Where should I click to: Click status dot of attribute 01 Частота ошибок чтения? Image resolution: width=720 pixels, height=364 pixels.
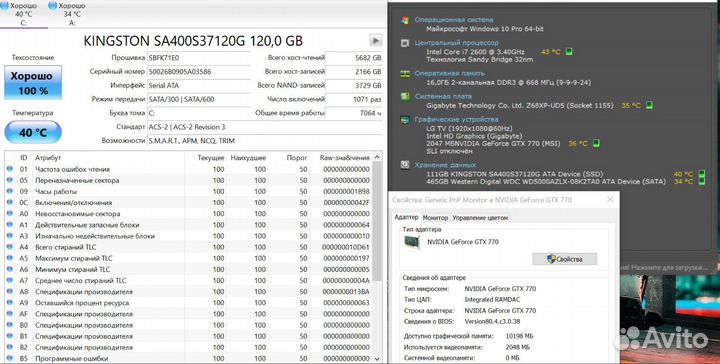[x=10, y=169]
